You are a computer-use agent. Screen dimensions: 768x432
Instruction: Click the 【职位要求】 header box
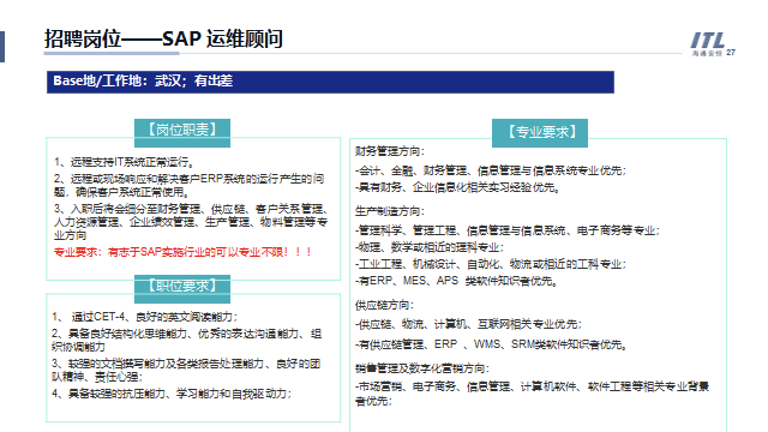pos(182,289)
